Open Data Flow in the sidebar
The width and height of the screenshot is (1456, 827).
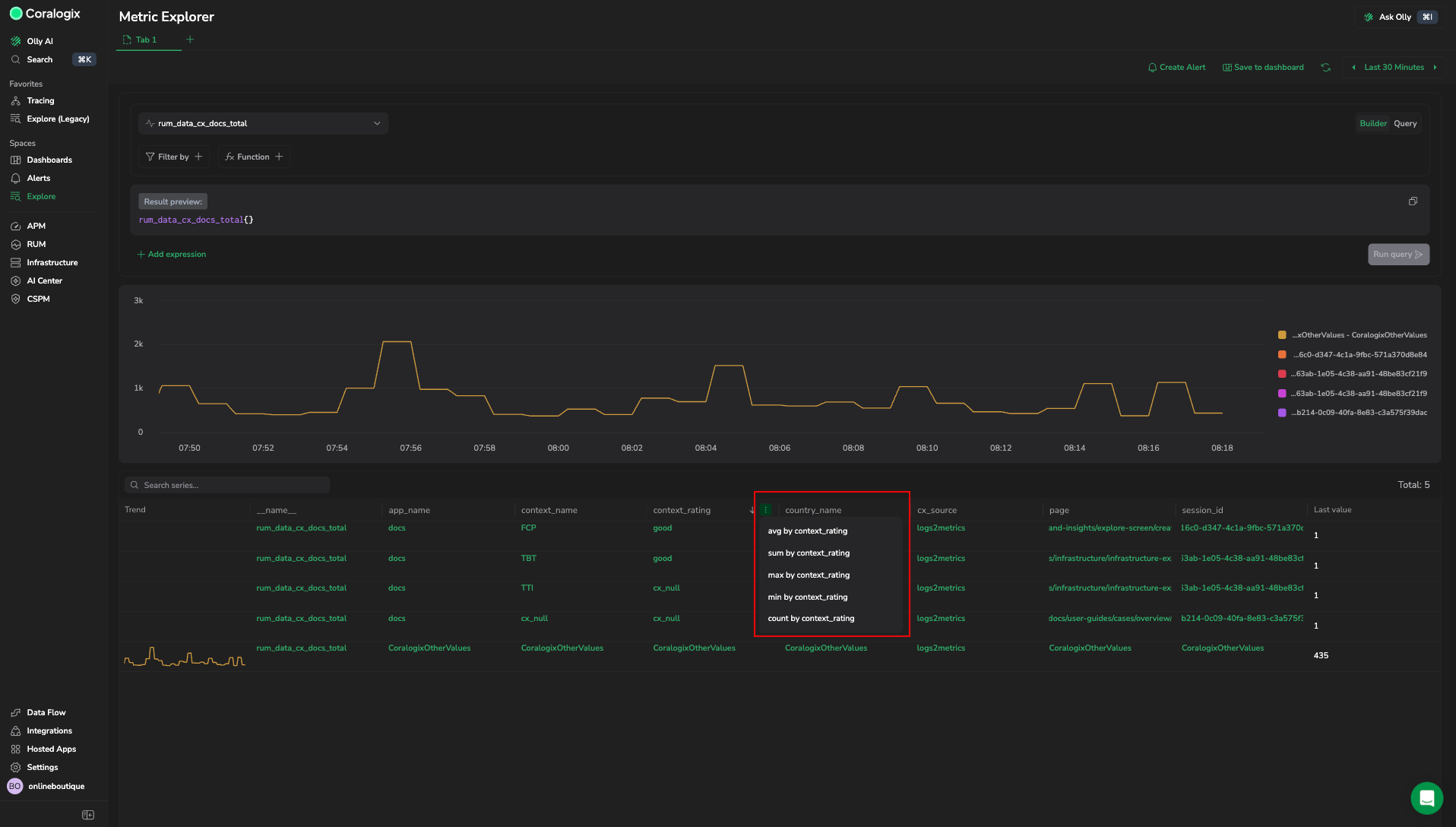[46, 712]
